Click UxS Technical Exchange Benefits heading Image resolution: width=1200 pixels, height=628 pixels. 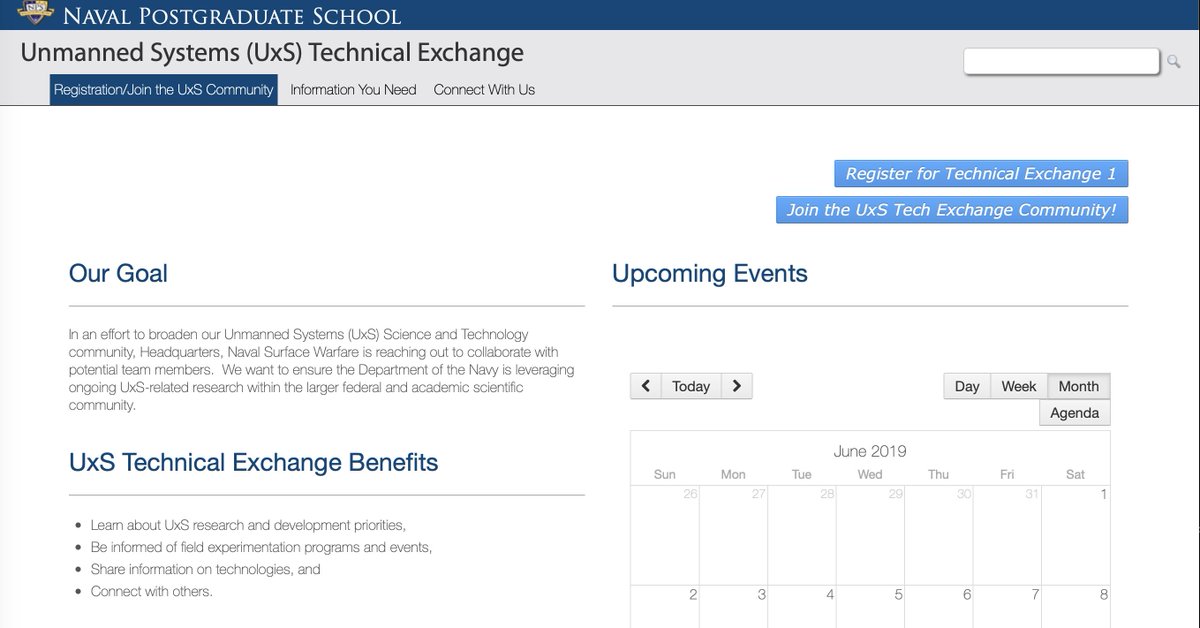253,462
